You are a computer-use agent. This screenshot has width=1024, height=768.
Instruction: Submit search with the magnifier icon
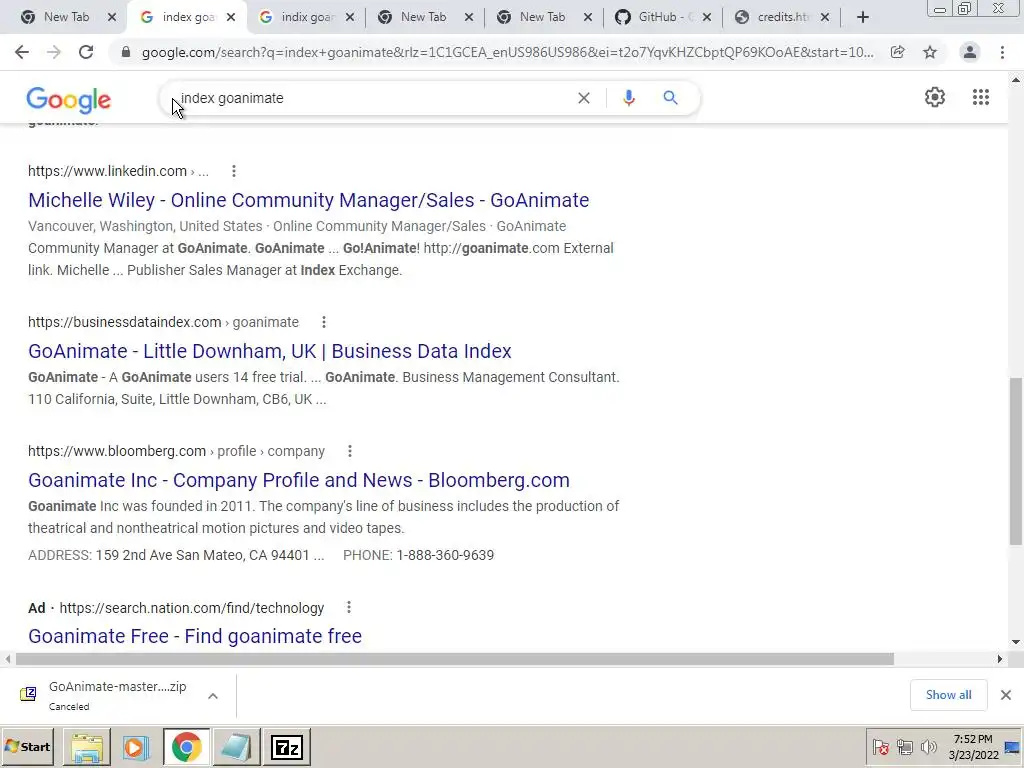pos(670,98)
